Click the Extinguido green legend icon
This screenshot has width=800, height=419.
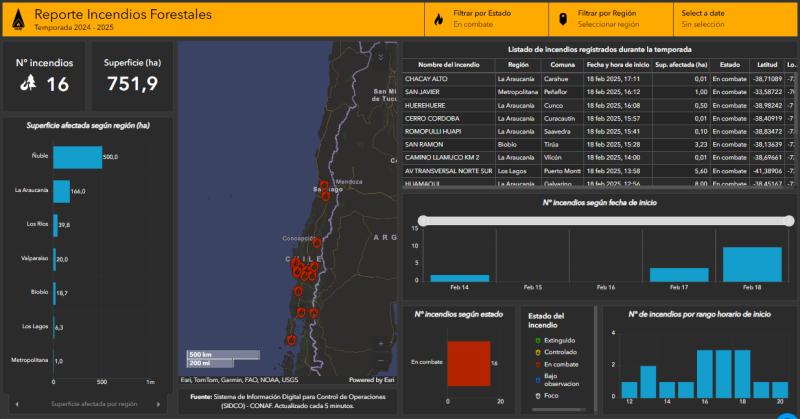coord(538,340)
